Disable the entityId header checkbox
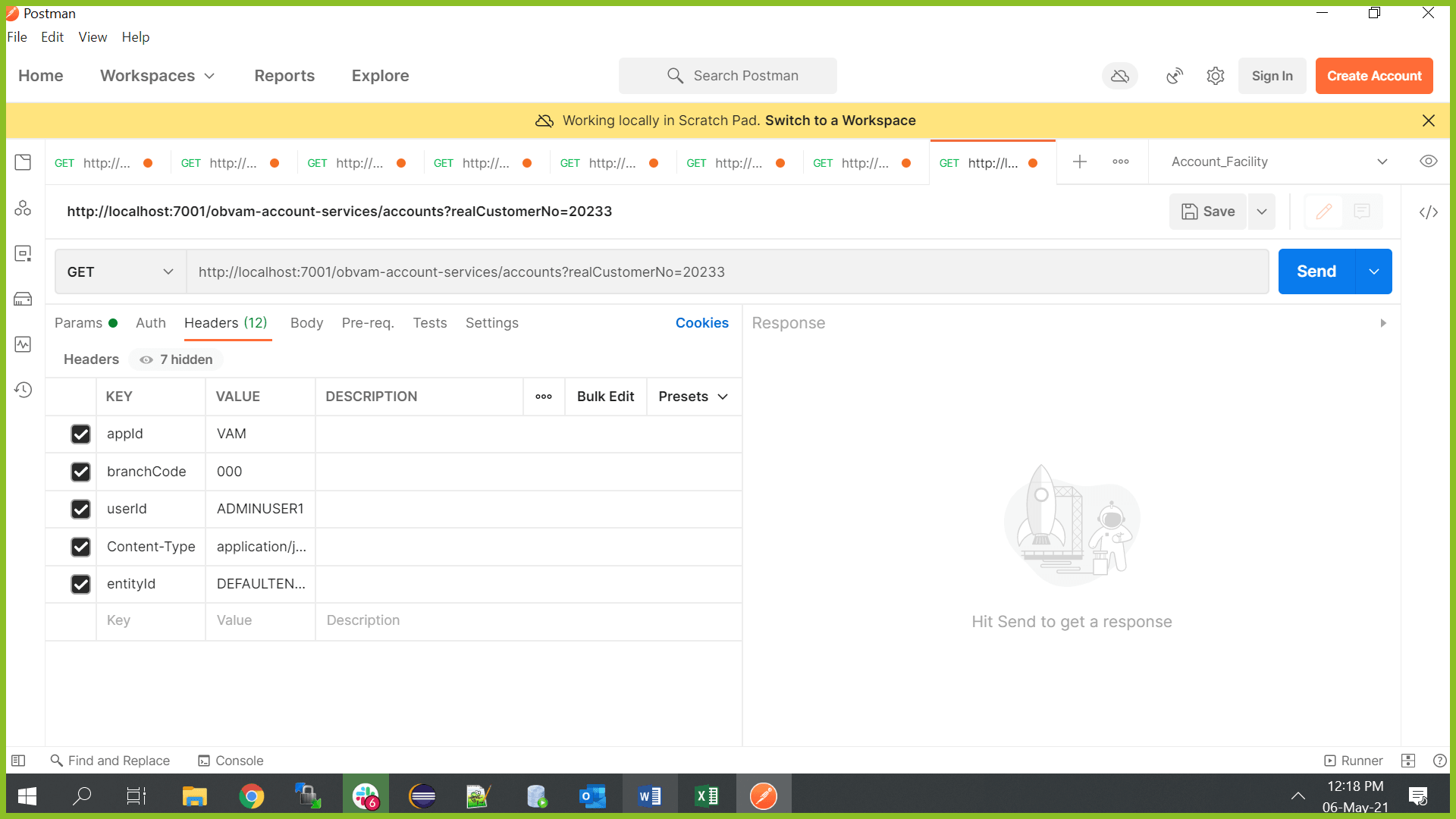Viewport: 1456px width, 819px height. tap(80, 584)
